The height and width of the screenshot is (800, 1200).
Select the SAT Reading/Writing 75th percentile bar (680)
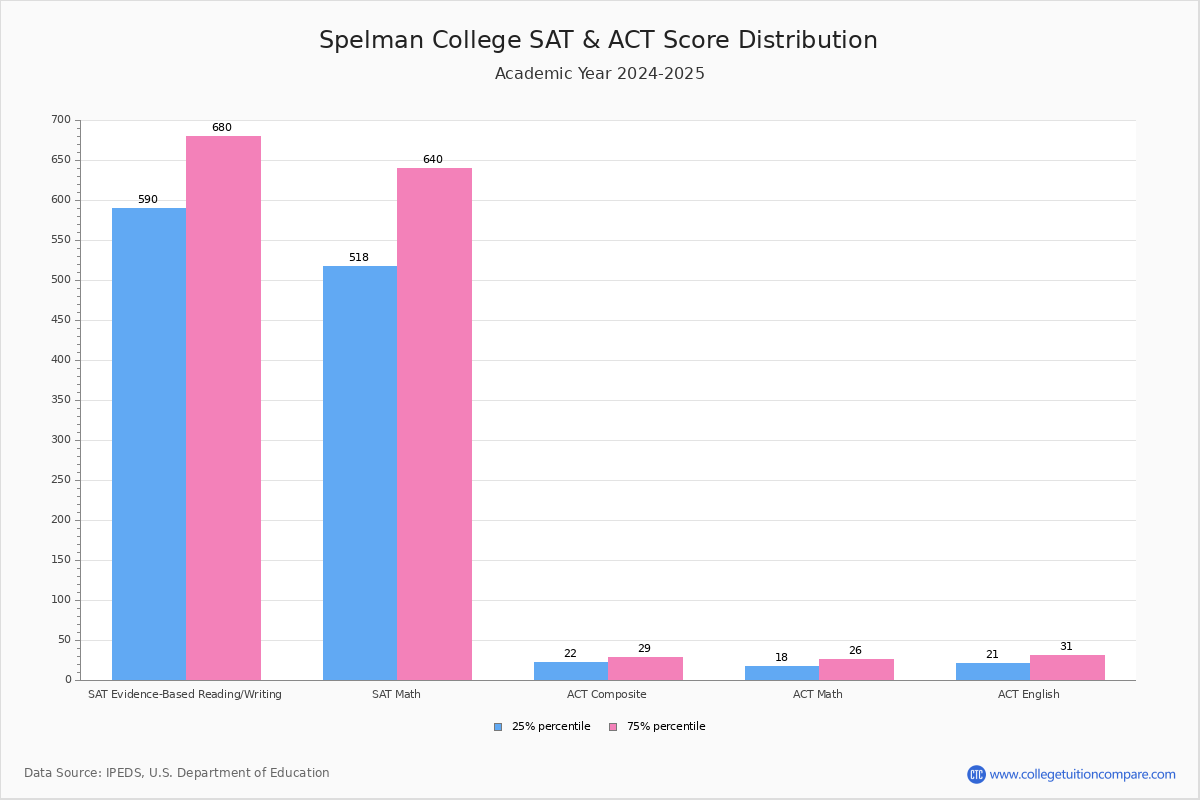tap(223, 408)
